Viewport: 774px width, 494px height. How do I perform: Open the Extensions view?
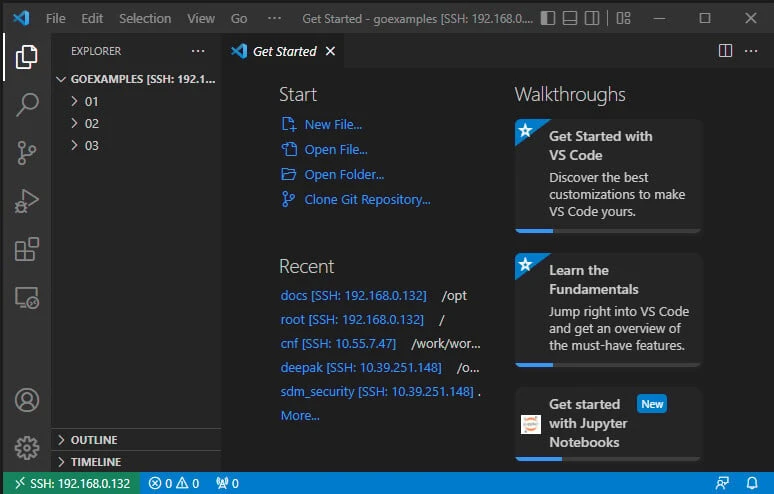[x=27, y=249]
